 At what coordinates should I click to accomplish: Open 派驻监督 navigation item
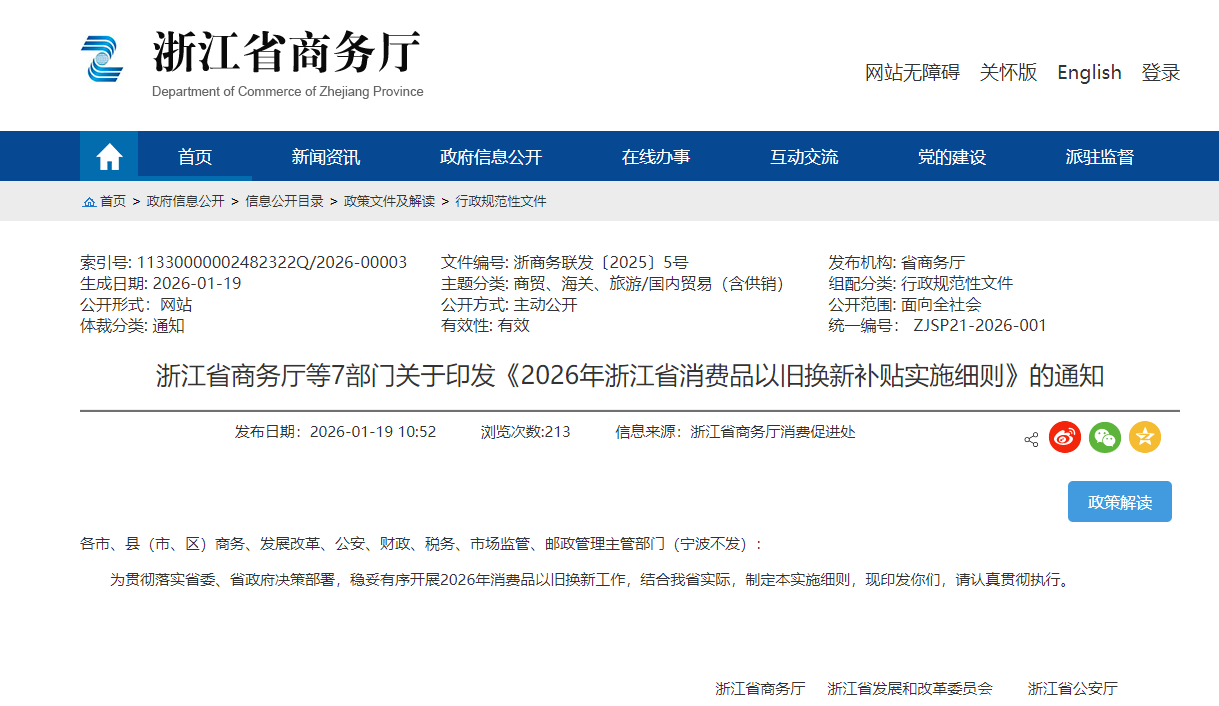1100,157
